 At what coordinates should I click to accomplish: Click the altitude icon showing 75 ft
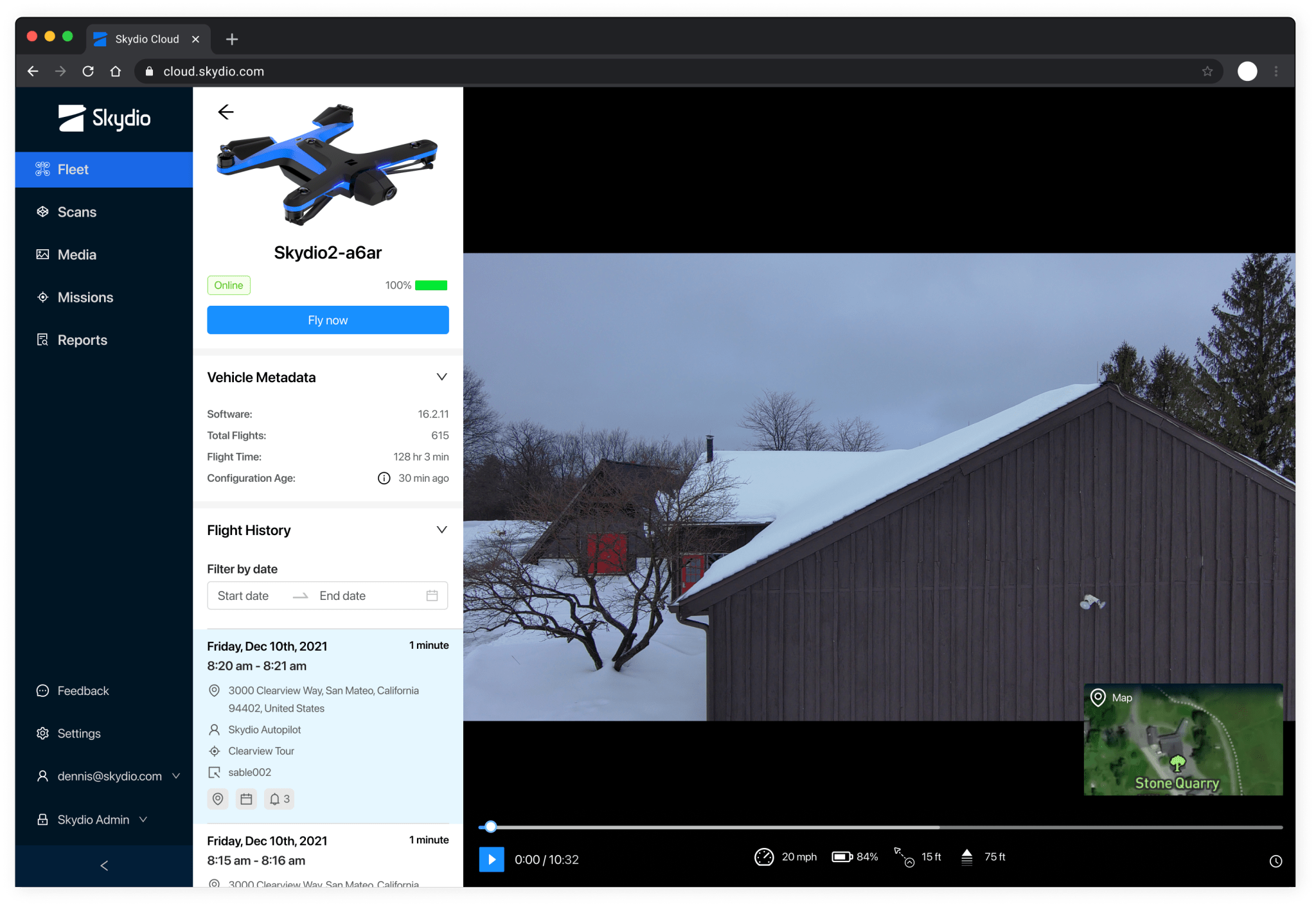tap(967, 857)
